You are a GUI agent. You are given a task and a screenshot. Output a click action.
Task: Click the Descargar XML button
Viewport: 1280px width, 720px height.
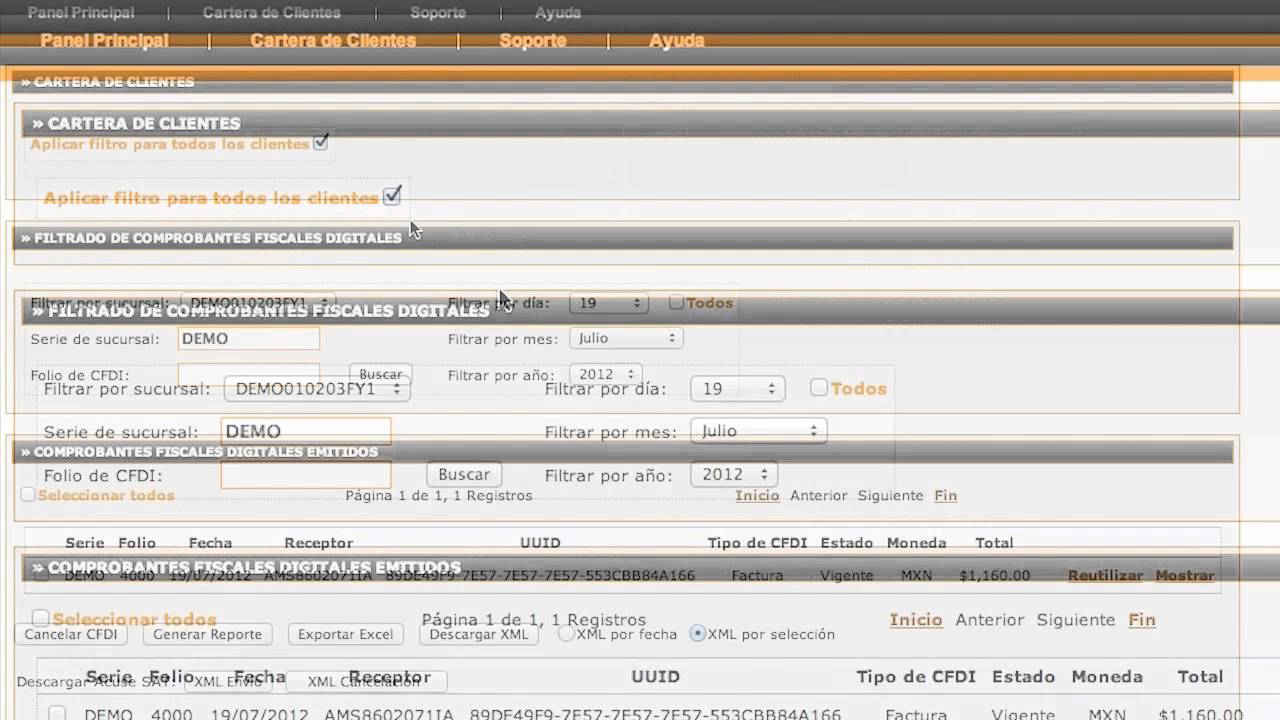[x=479, y=634]
